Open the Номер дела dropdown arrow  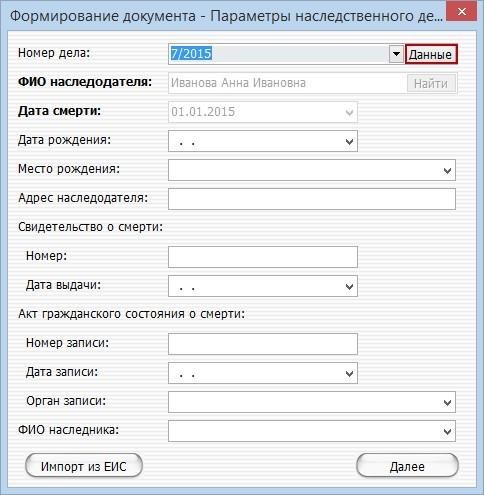click(396, 54)
